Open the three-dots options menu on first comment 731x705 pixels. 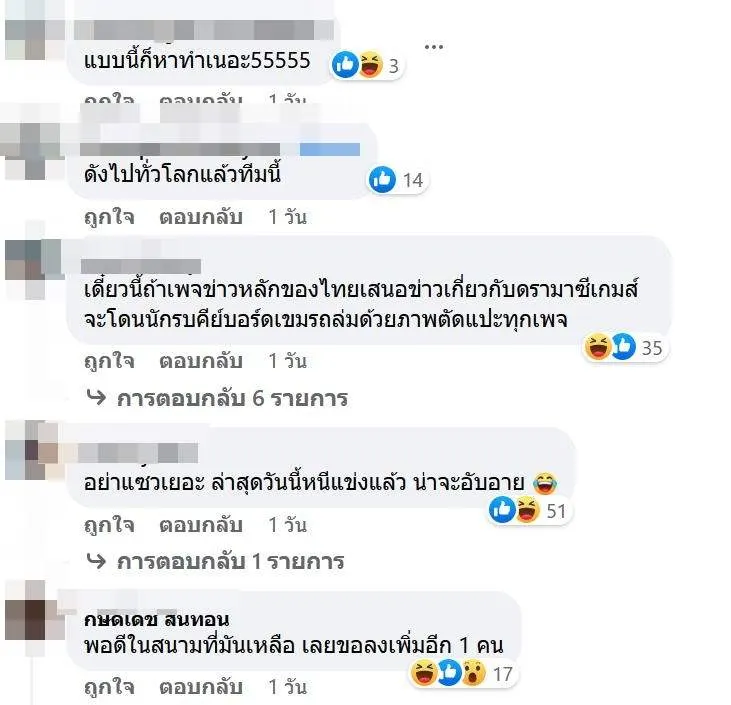[434, 47]
